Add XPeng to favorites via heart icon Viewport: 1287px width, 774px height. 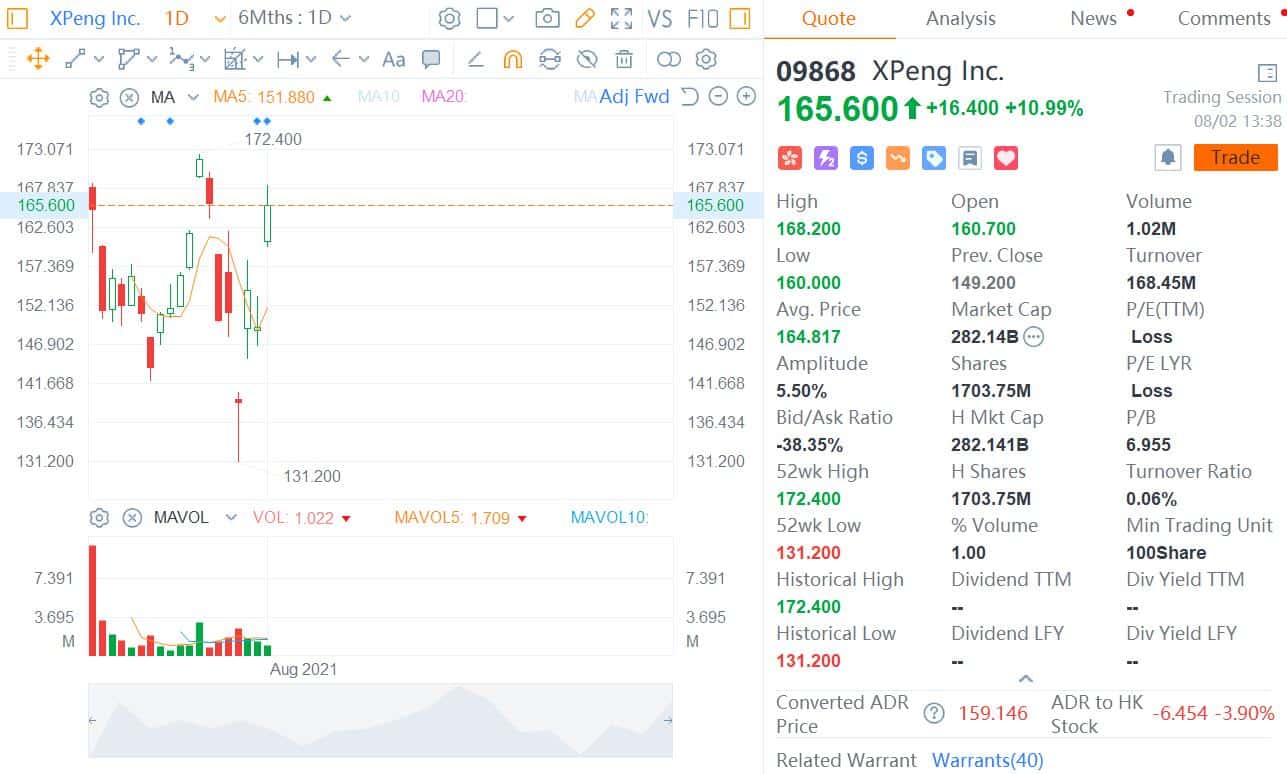(x=1005, y=157)
